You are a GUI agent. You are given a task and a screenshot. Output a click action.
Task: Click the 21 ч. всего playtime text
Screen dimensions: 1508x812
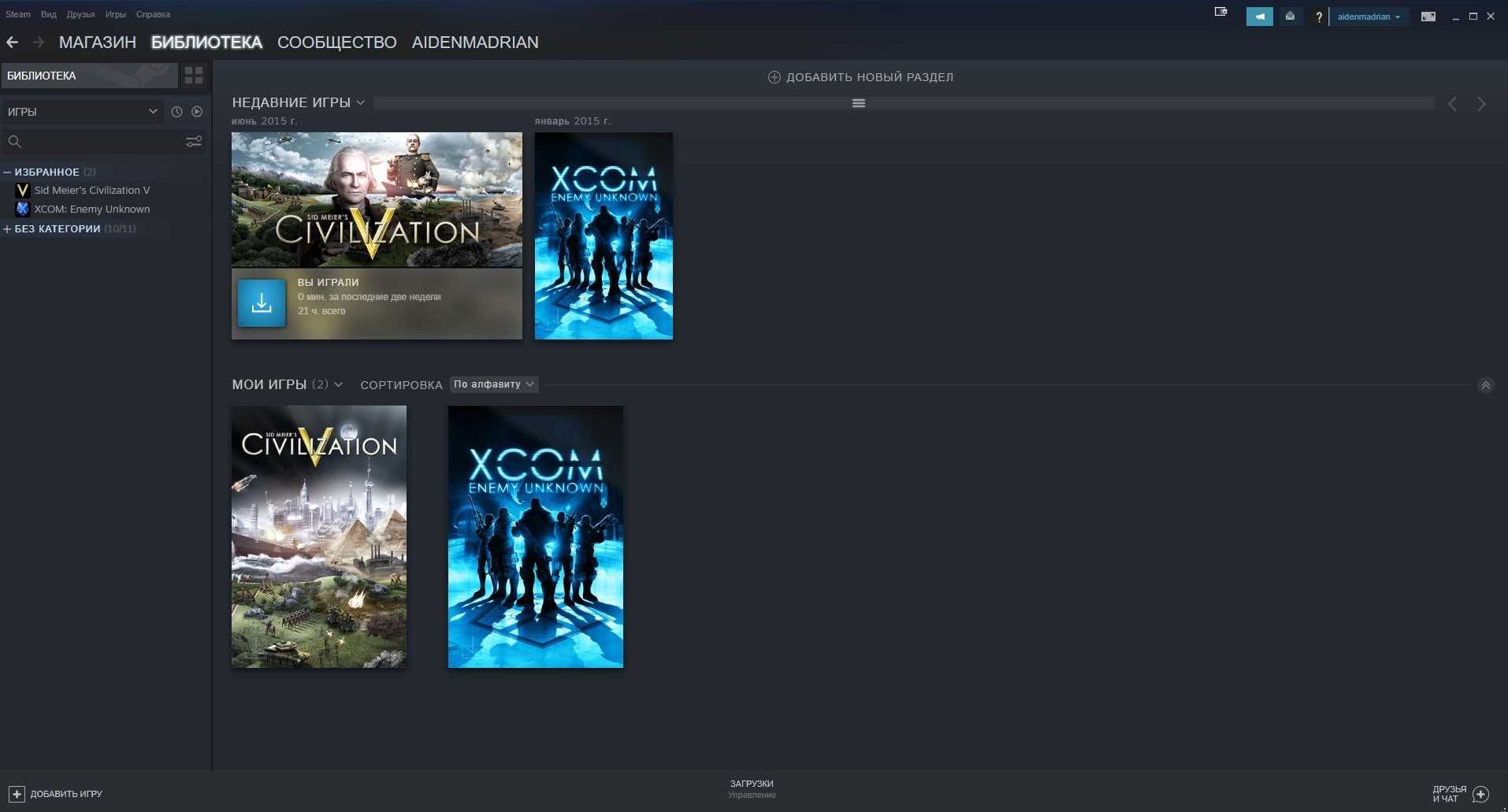coord(321,311)
